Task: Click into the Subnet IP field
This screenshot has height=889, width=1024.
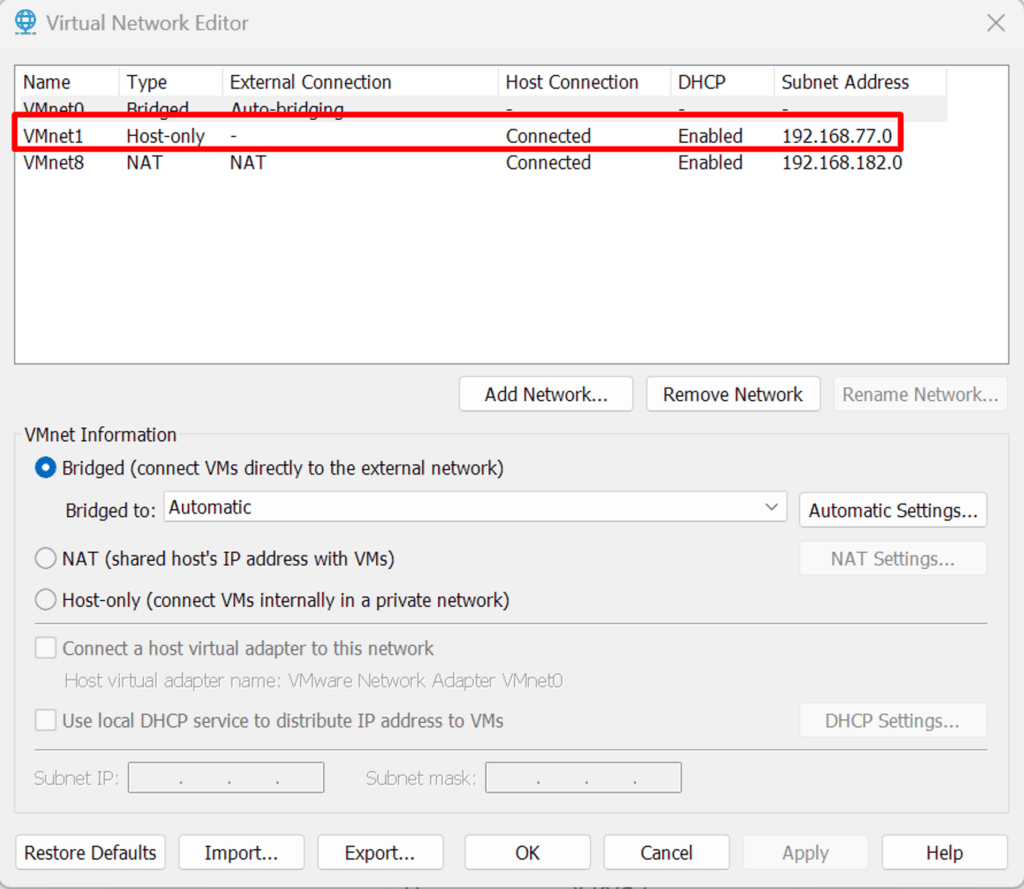Action: pos(226,777)
